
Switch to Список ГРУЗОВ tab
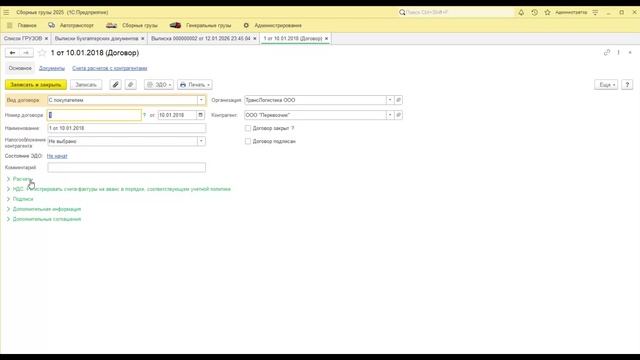point(23,38)
